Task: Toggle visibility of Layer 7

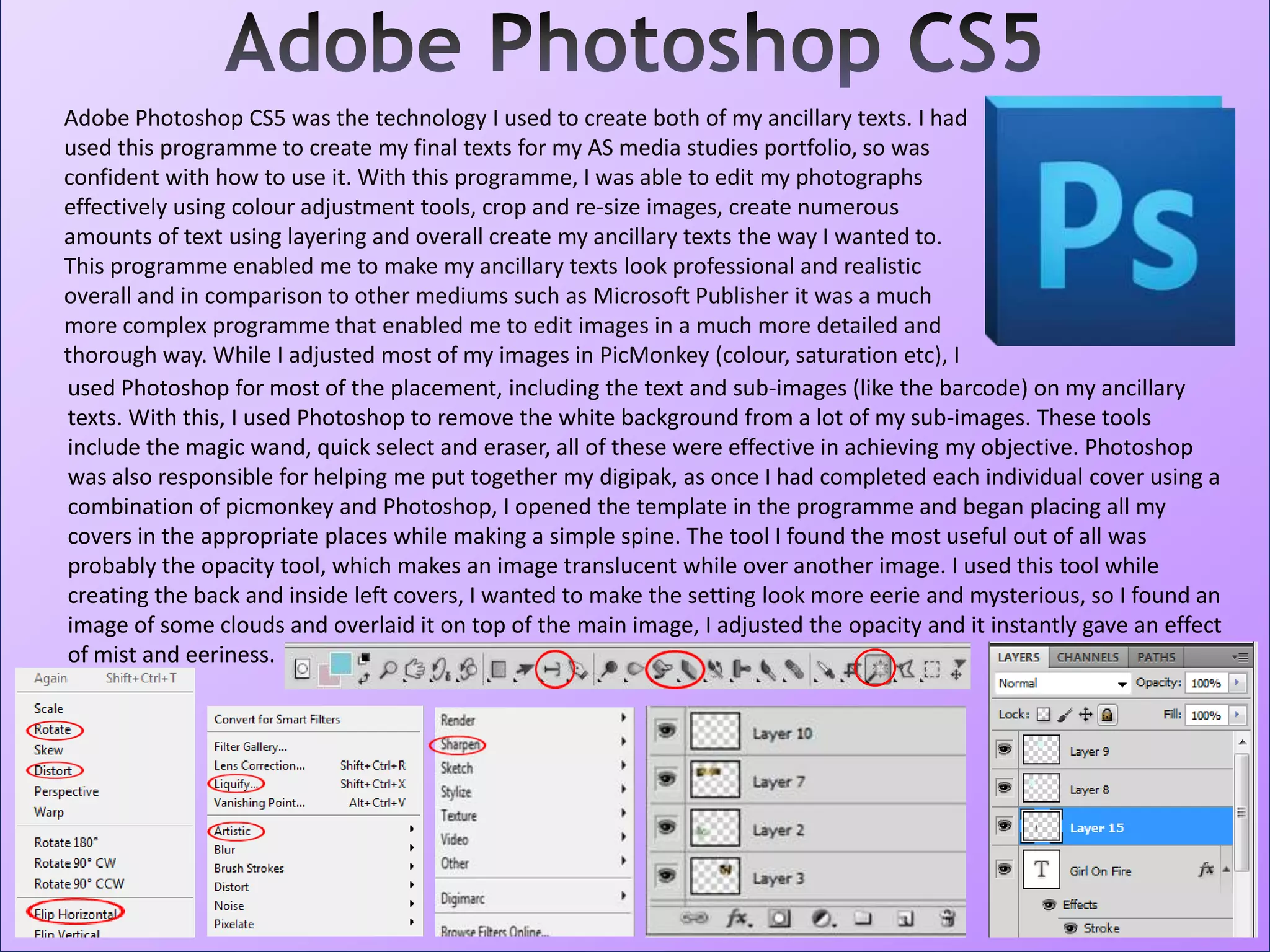Action: pos(666,779)
